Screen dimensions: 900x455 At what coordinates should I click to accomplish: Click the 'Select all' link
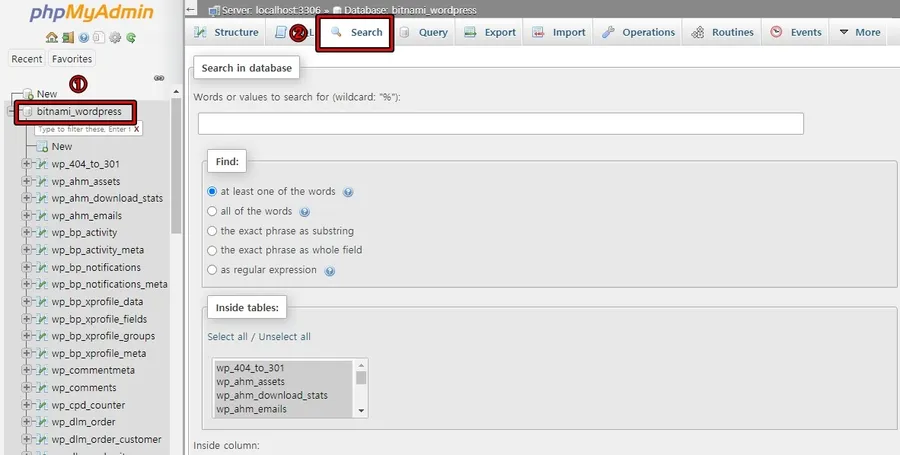[227, 337]
